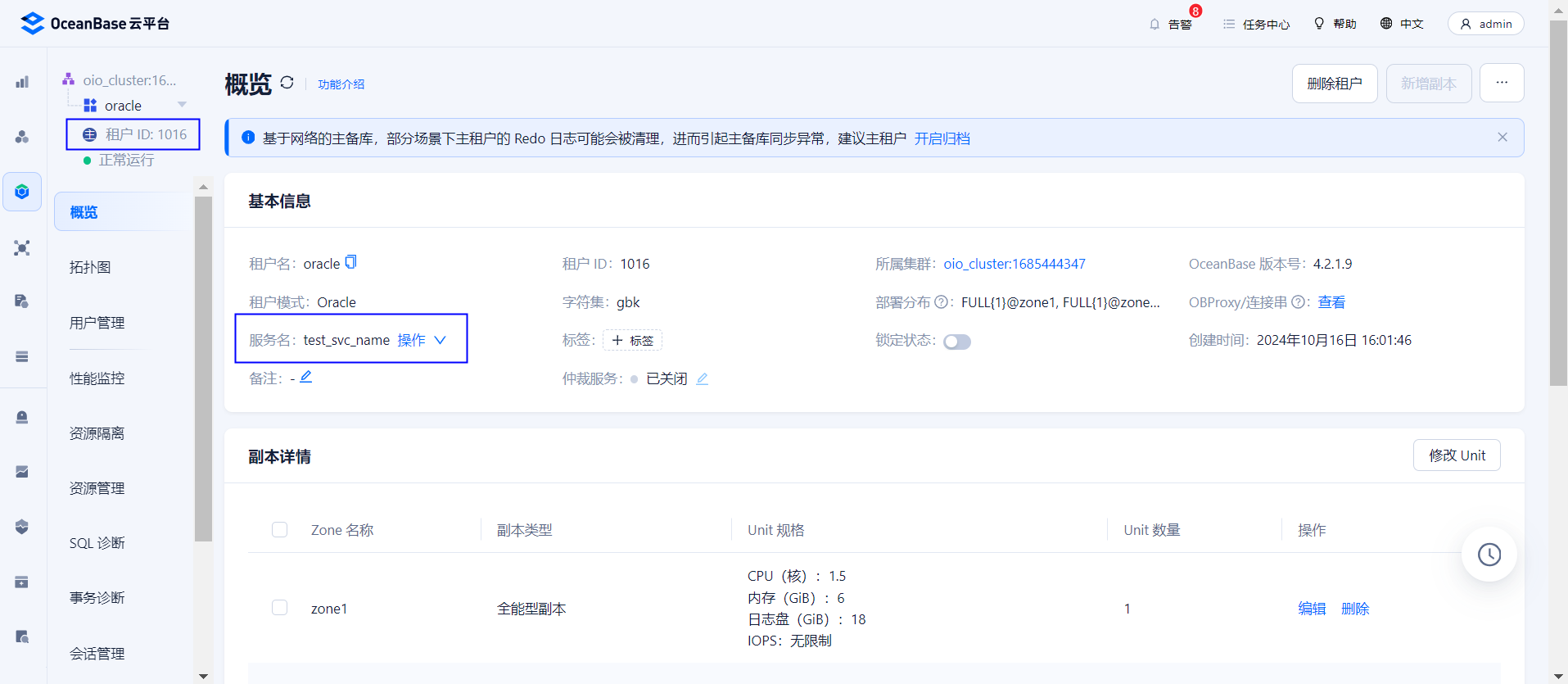Select all zones via header checkbox
The image size is (1568, 684).
pyautogui.click(x=280, y=529)
